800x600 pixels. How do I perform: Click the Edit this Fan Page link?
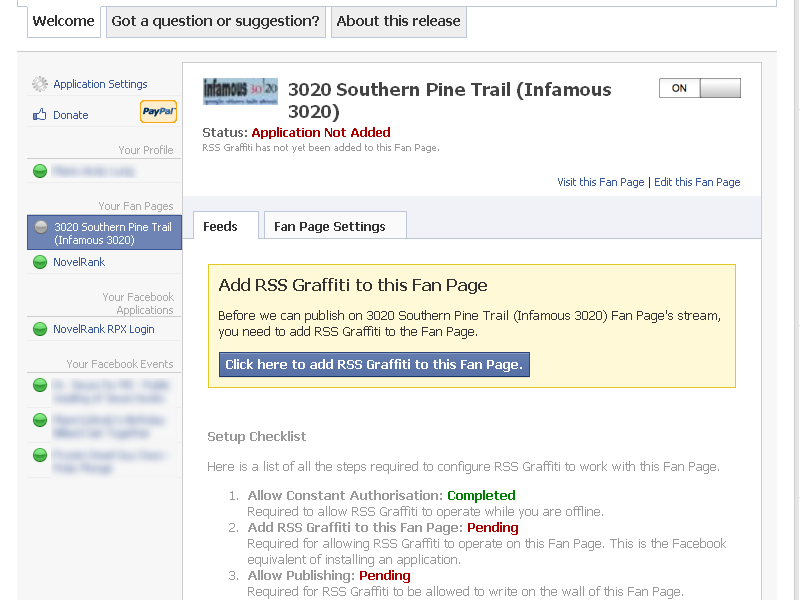[x=697, y=182]
